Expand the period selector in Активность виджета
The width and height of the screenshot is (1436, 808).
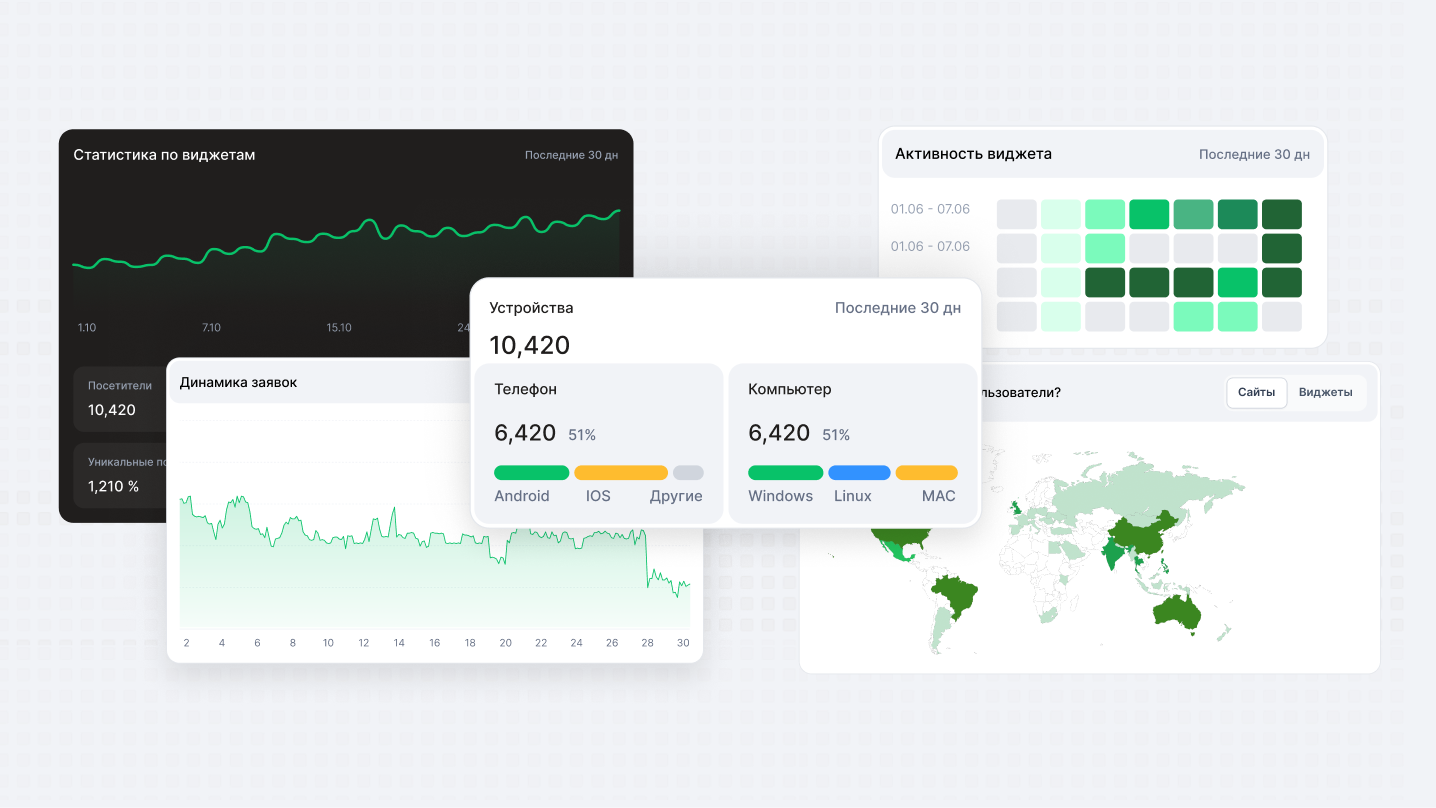1254,154
